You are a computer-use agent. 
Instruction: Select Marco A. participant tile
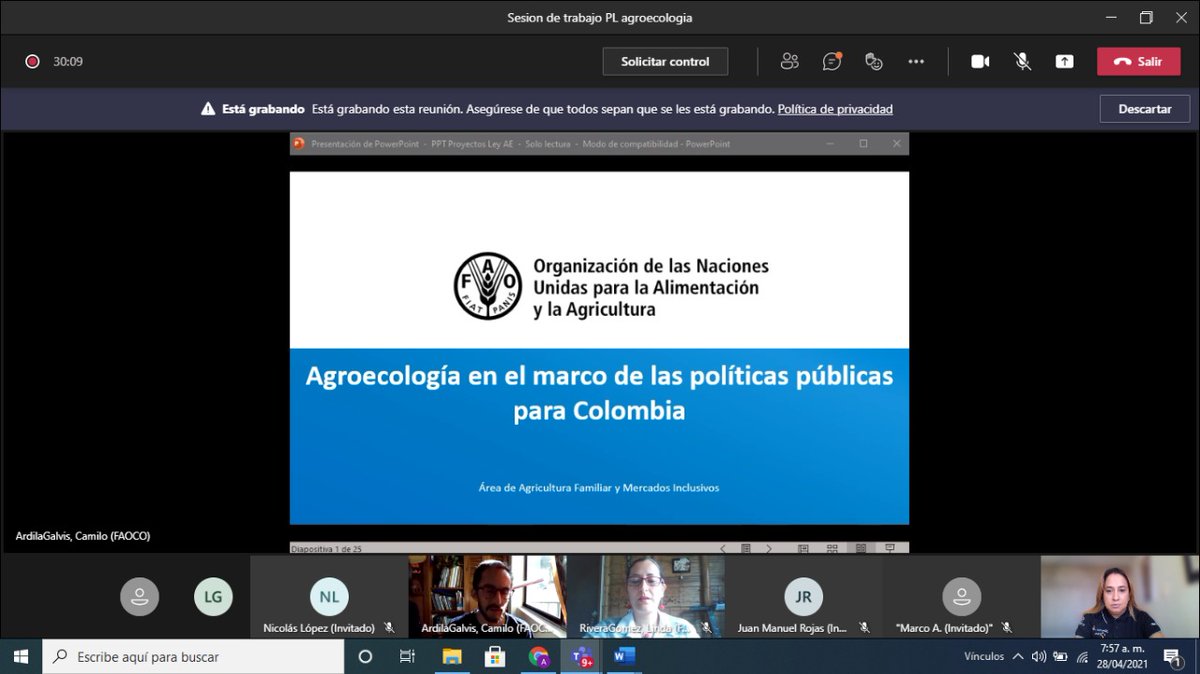[x=961, y=597]
